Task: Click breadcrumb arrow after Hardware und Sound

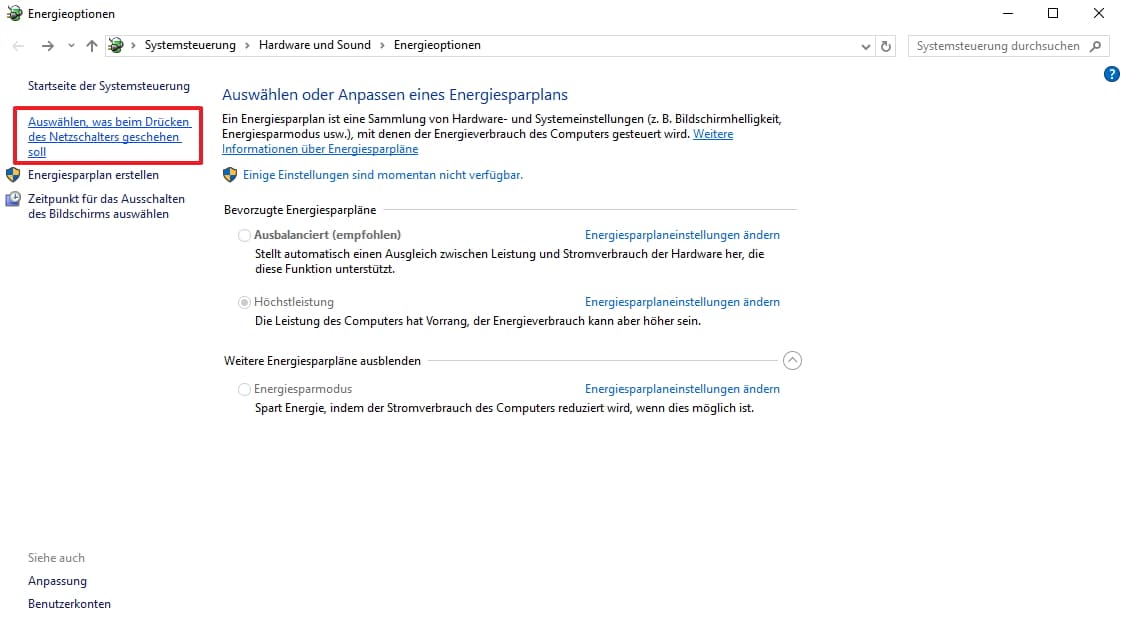Action: coord(382,45)
